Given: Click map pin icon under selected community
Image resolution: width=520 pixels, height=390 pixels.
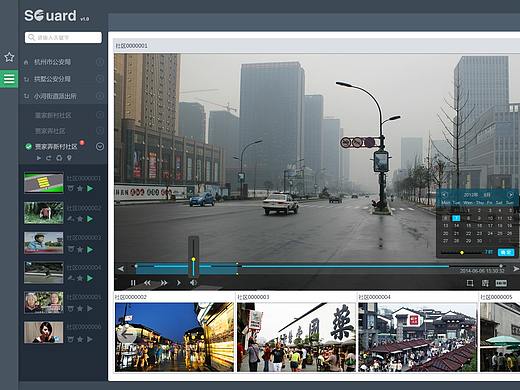Looking at the screenshot, I should pyautogui.click(x=69, y=158).
